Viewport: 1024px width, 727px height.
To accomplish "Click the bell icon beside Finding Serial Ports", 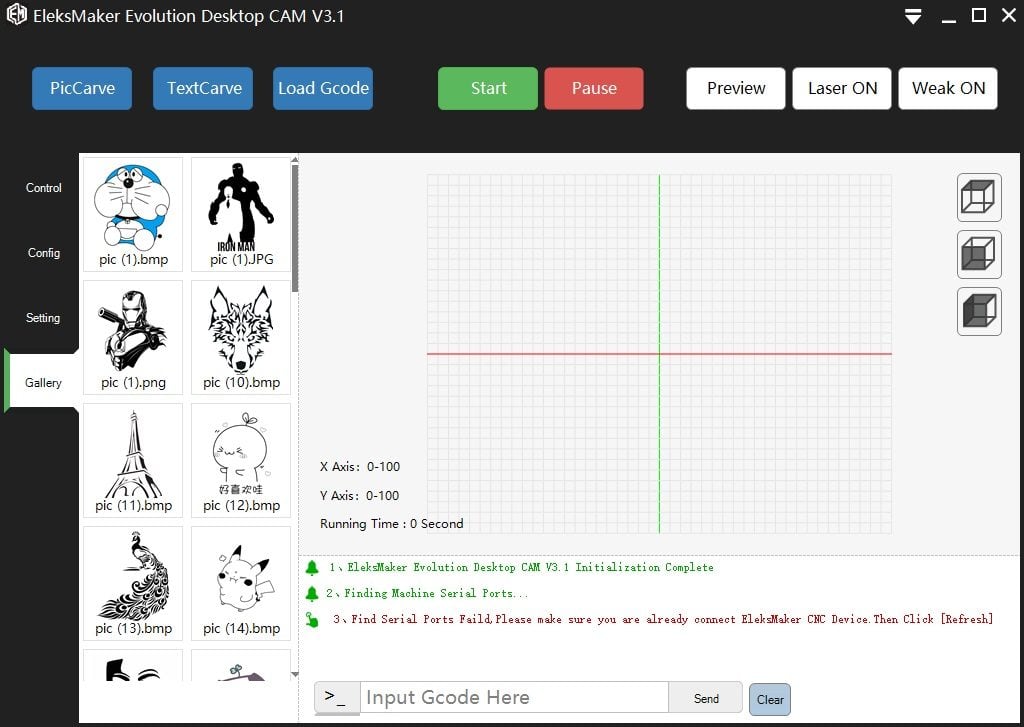I will click(312, 594).
